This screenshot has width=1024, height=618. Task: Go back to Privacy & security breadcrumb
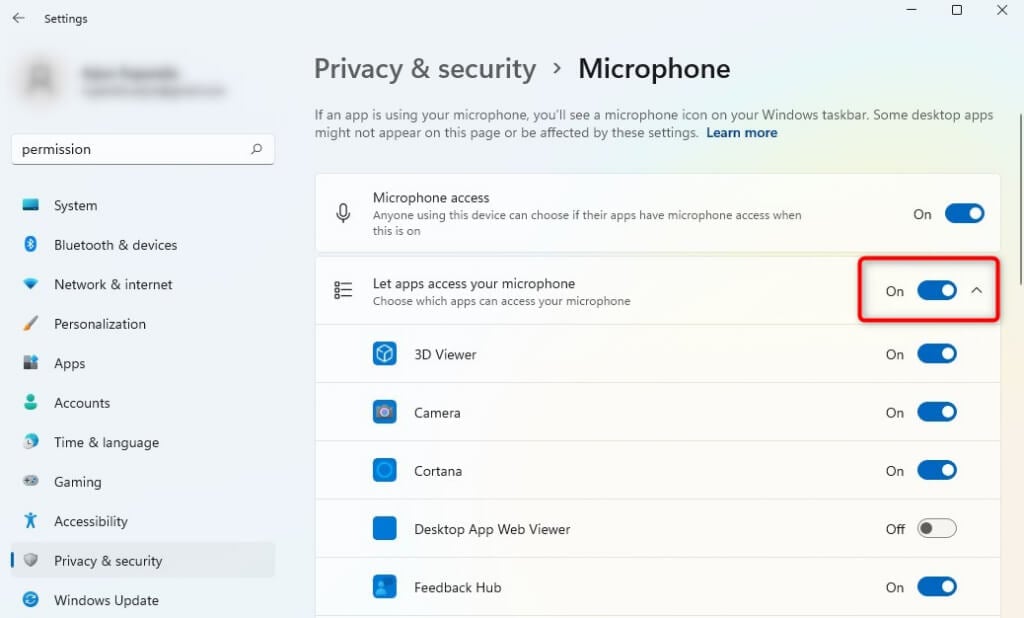[425, 69]
